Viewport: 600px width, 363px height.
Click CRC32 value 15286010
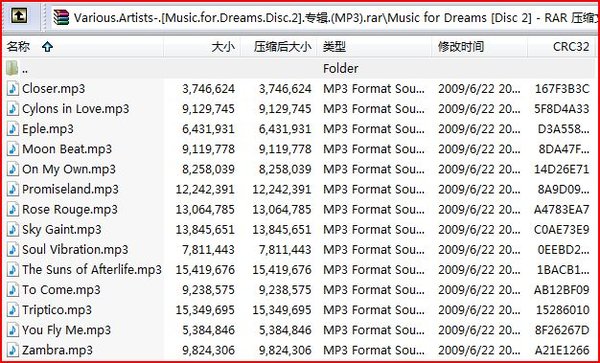coord(563,310)
